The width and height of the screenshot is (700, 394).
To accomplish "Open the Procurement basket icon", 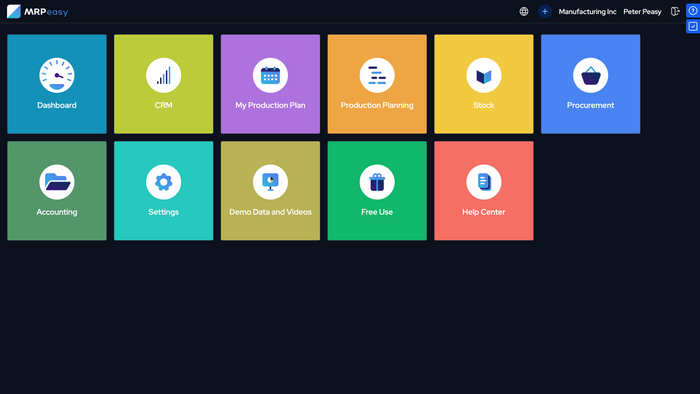I will pos(590,75).
